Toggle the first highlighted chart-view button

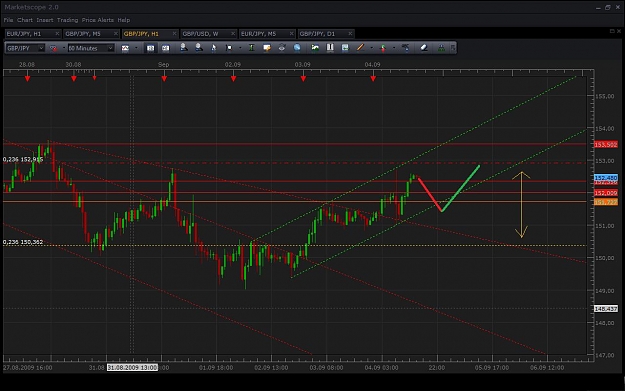pyautogui.click(x=150, y=48)
